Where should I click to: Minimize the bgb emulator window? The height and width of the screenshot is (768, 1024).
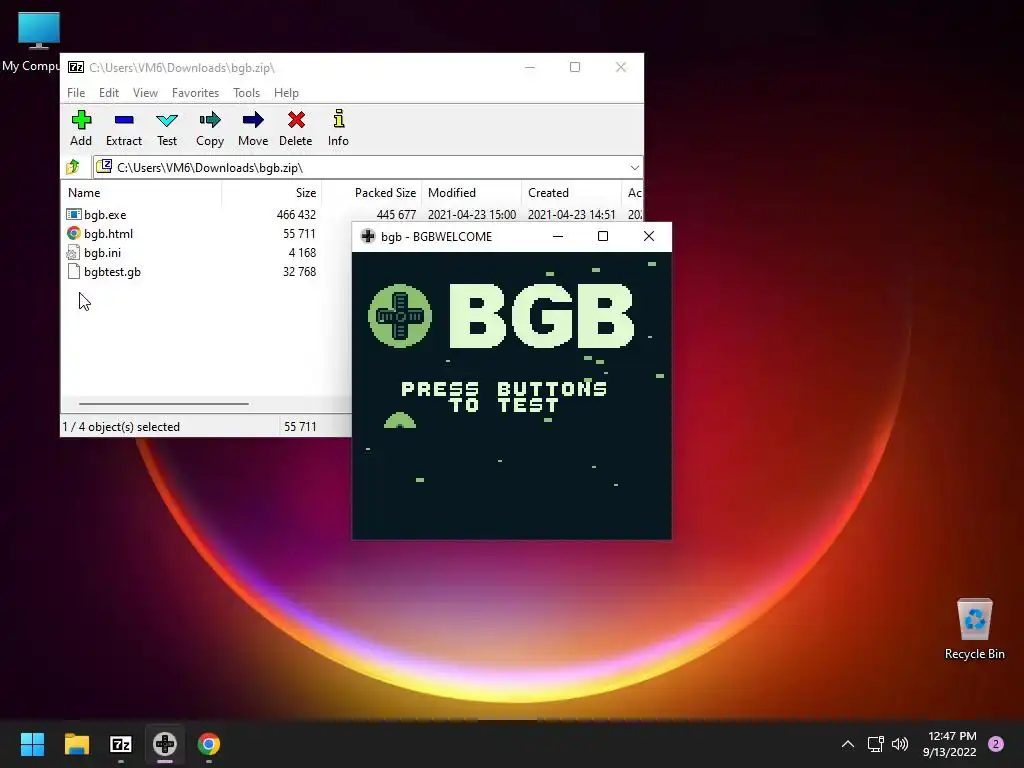point(558,236)
